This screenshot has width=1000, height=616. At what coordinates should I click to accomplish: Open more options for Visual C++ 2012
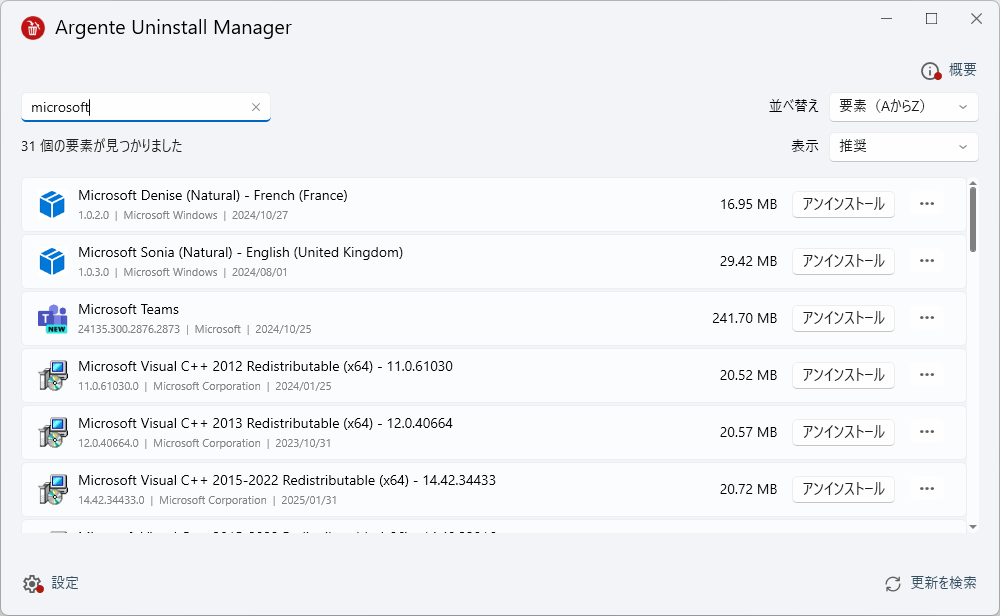(927, 375)
